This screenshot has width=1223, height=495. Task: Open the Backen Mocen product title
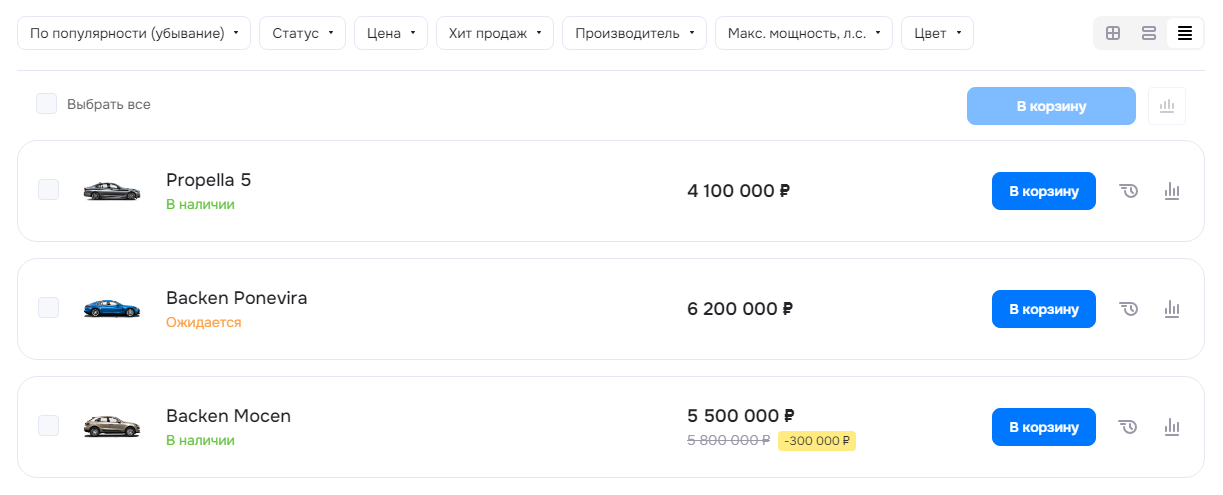pyautogui.click(x=228, y=416)
